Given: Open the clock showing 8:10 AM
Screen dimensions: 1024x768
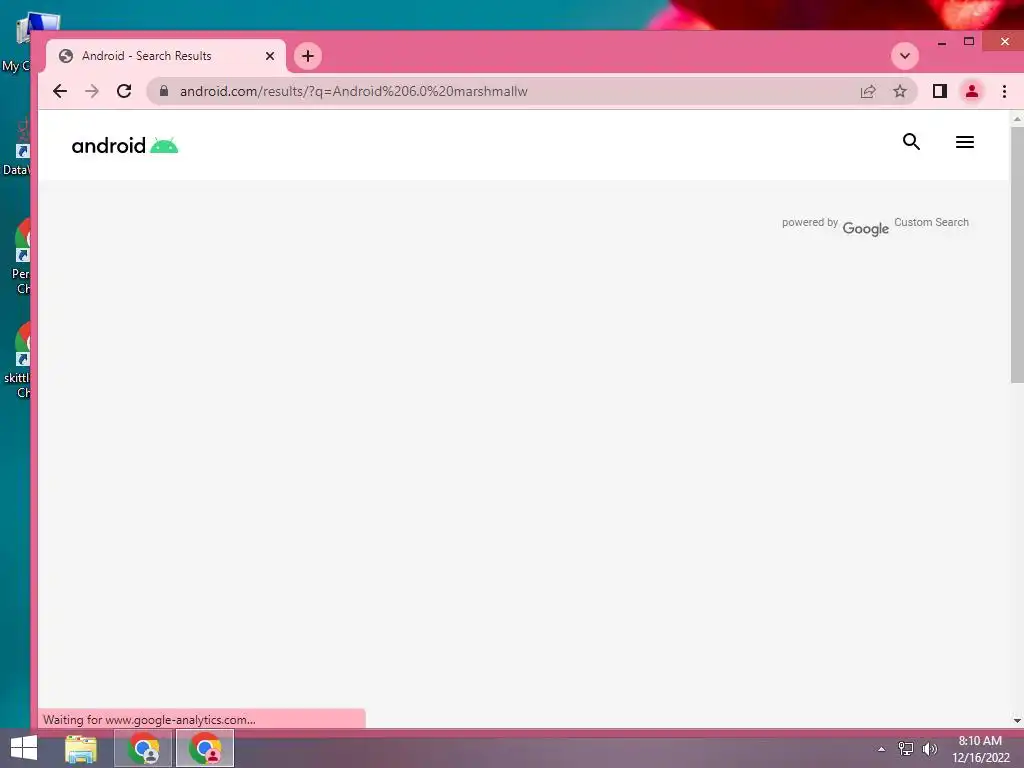Looking at the screenshot, I should pyautogui.click(x=980, y=749).
